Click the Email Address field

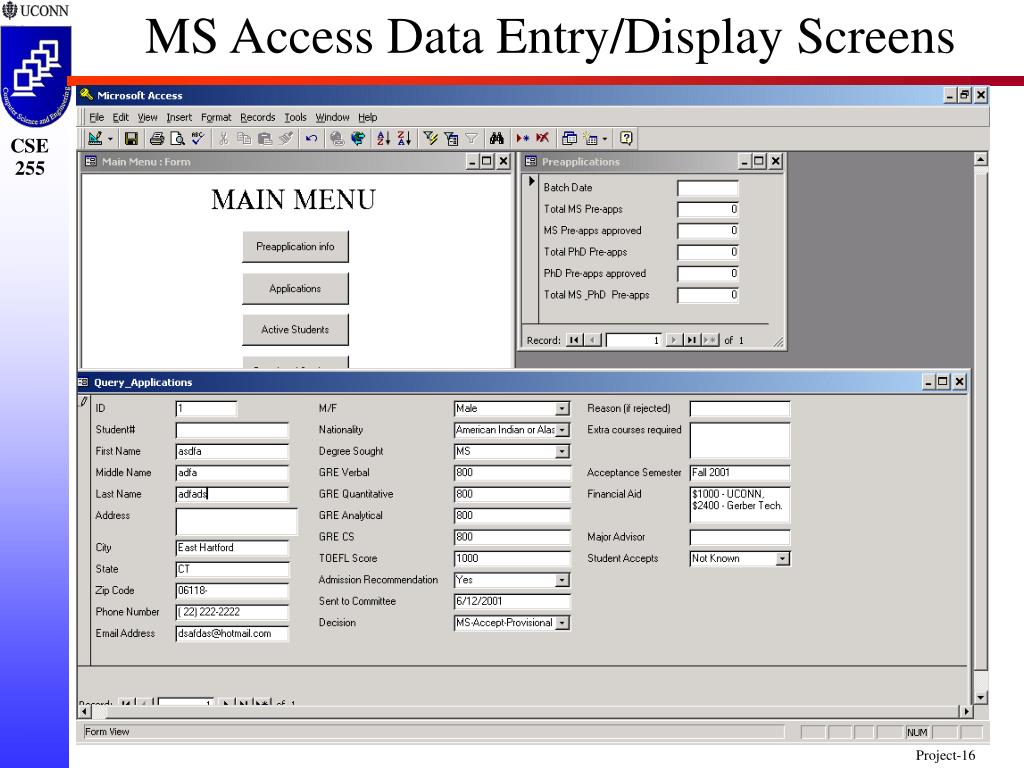[232, 633]
